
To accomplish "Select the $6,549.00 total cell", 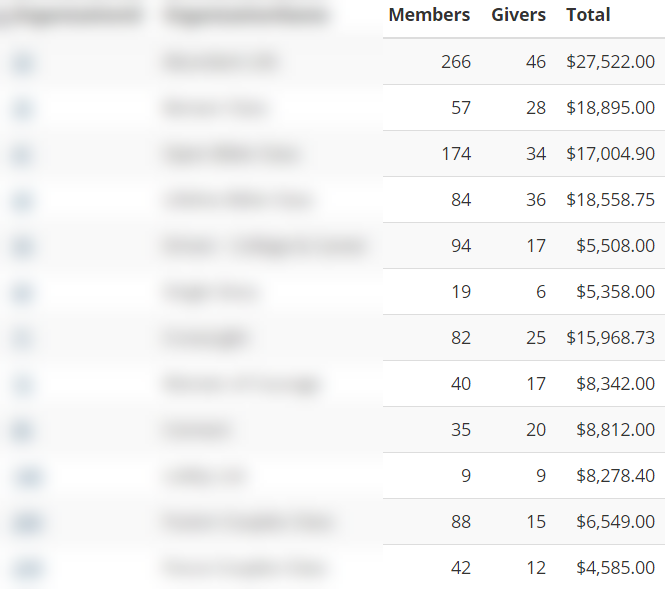I will [615, 522].
